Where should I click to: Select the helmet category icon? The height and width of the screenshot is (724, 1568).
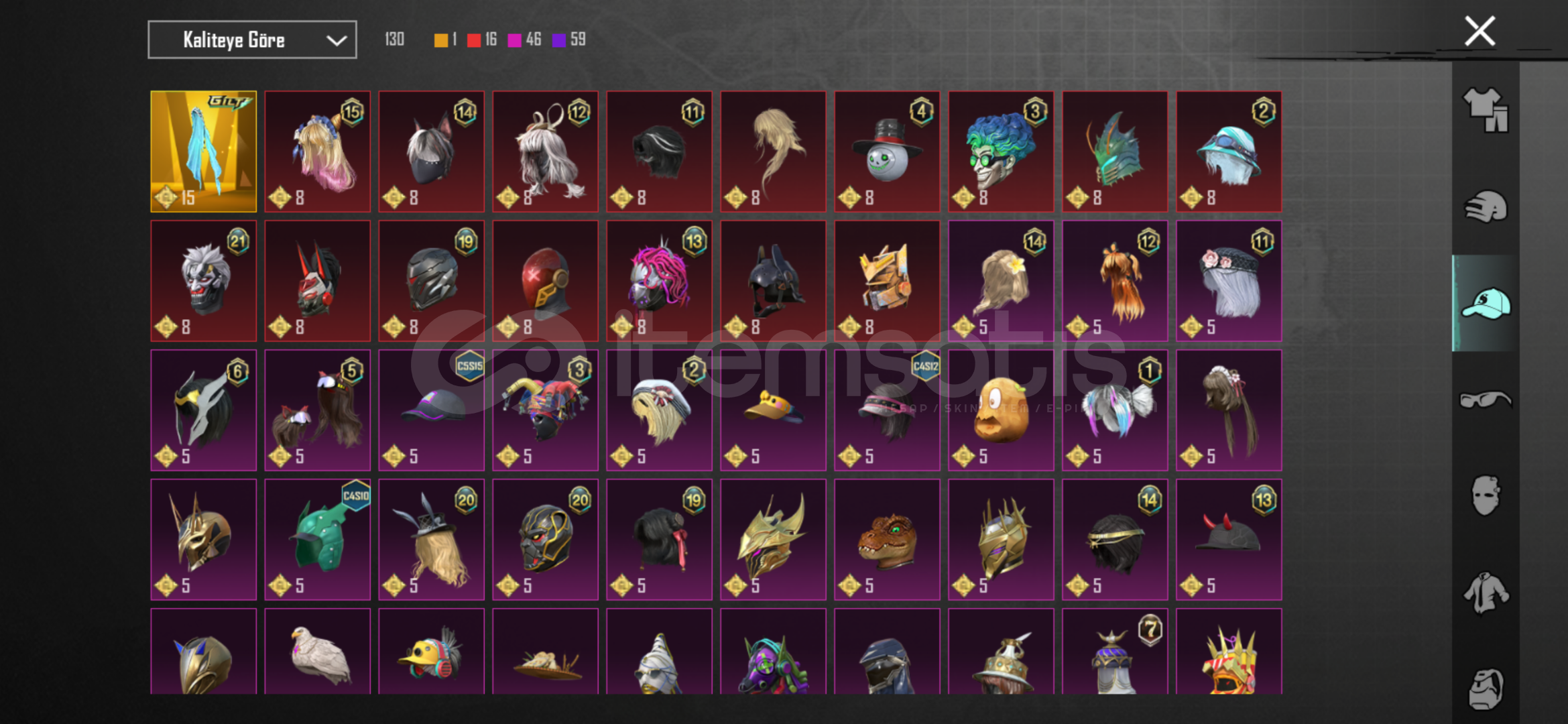click(x=1486, y=206)
